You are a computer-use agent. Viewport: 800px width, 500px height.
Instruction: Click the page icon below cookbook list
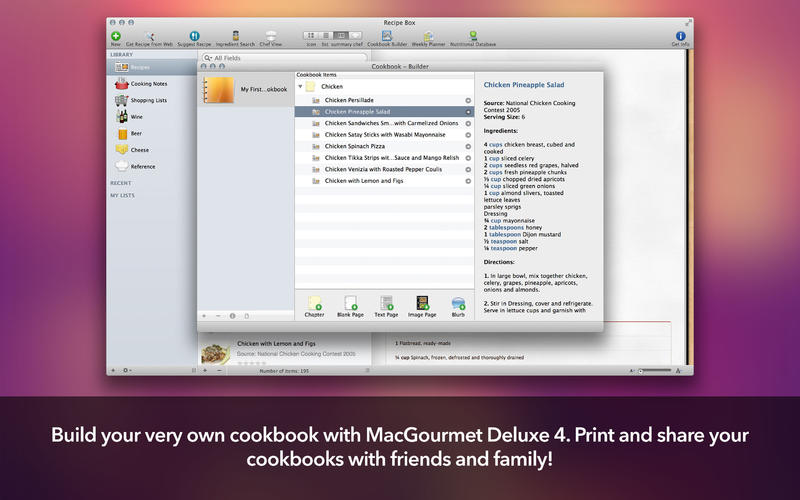coord(246,316)
